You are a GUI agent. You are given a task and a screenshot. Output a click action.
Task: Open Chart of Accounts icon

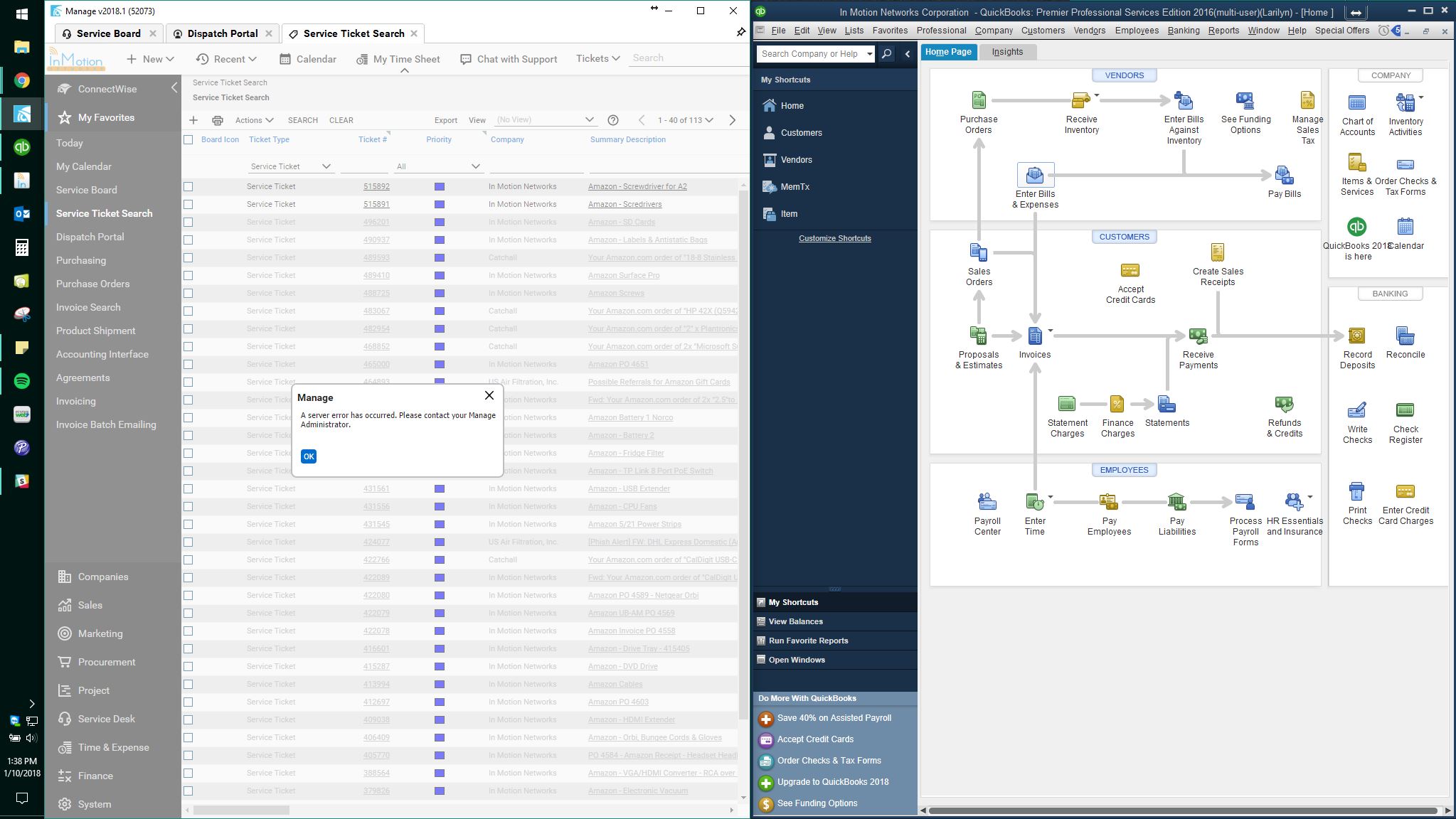[1357, 103]
